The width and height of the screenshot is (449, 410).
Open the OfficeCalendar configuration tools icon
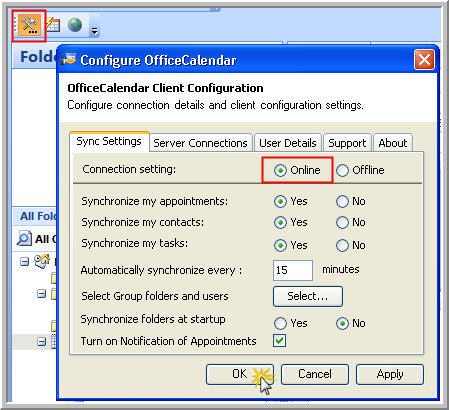point(29,25)
